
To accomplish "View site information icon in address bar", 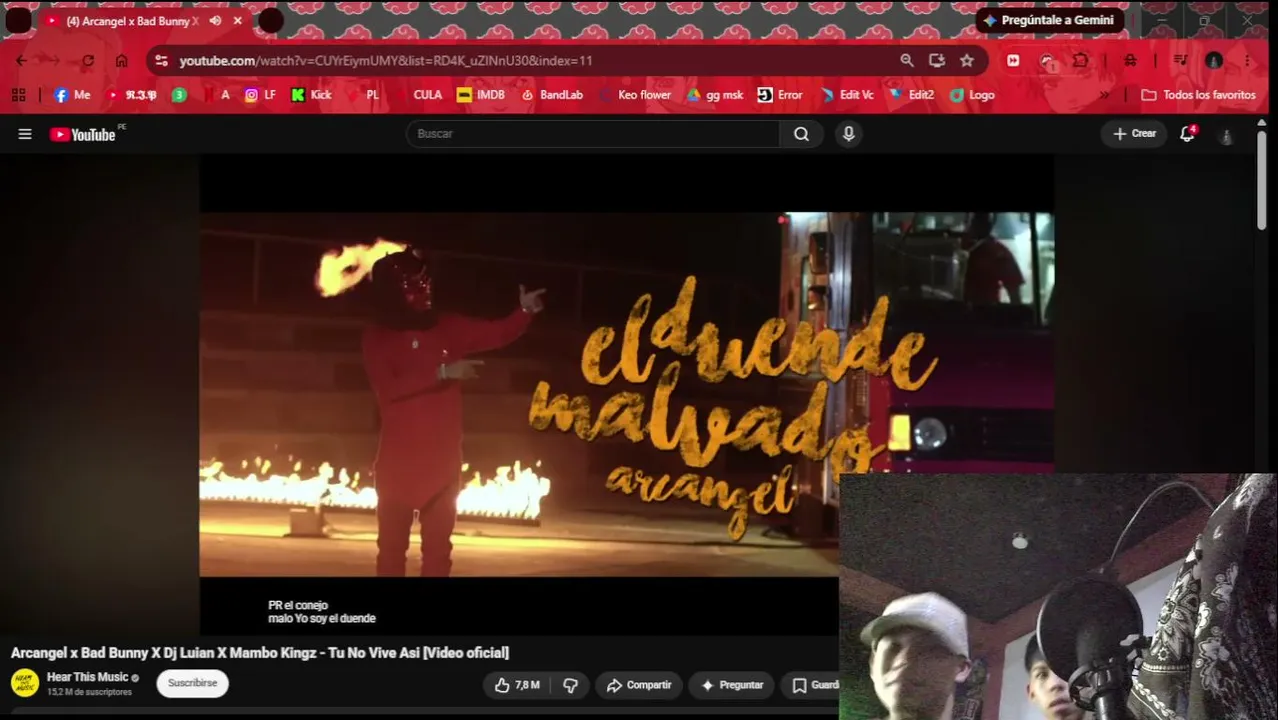I will point(162,60).
